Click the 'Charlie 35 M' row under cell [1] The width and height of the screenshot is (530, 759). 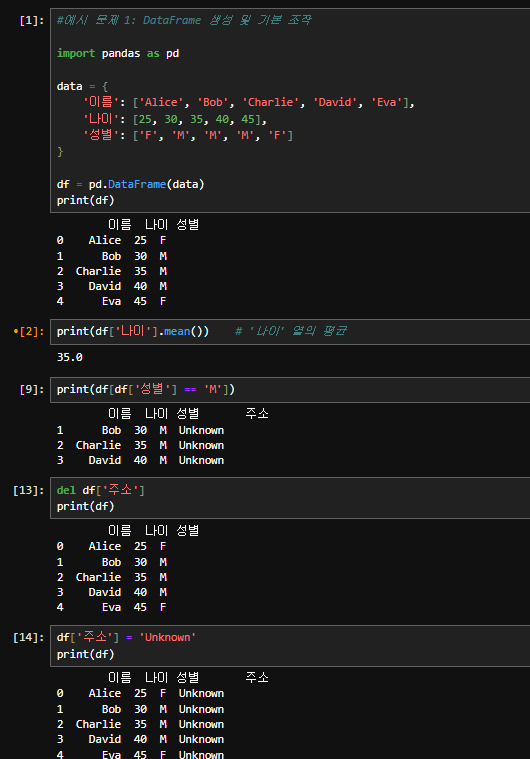tap(112, 271)
